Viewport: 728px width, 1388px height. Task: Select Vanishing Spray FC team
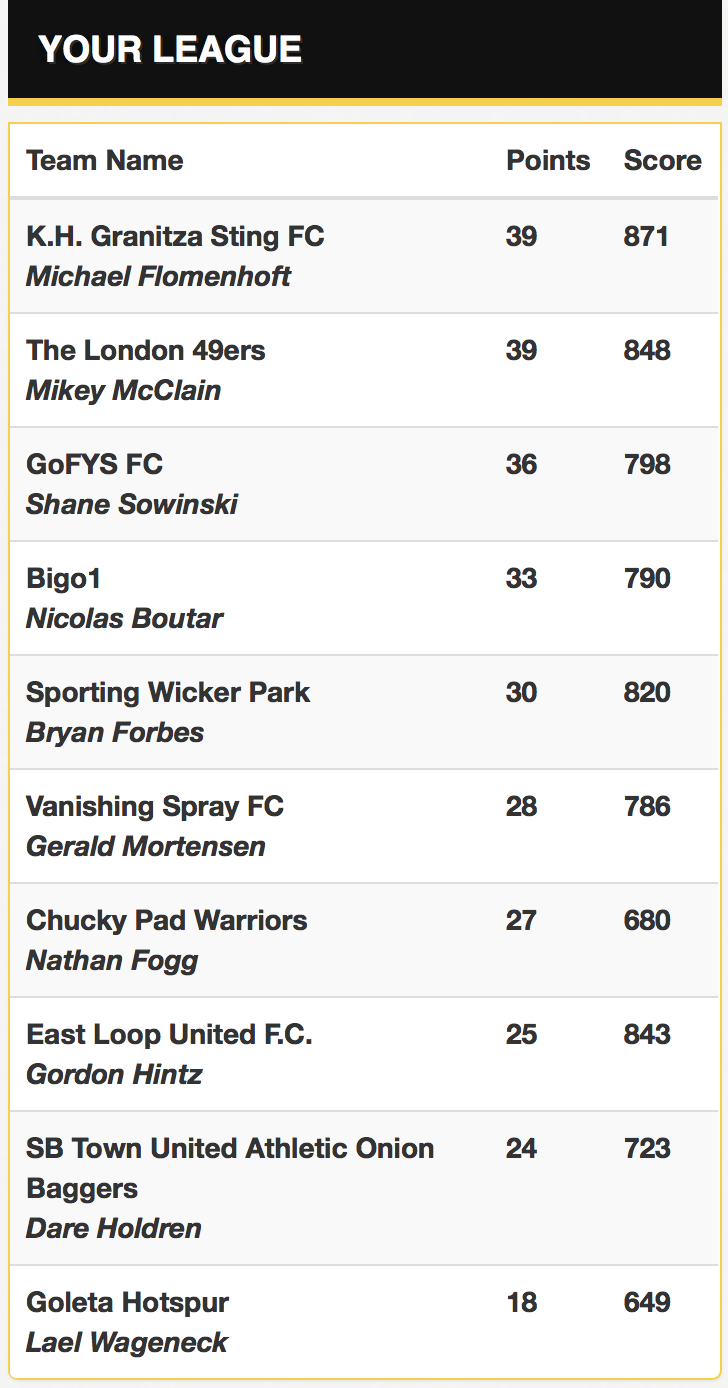[x=155, y=807]
